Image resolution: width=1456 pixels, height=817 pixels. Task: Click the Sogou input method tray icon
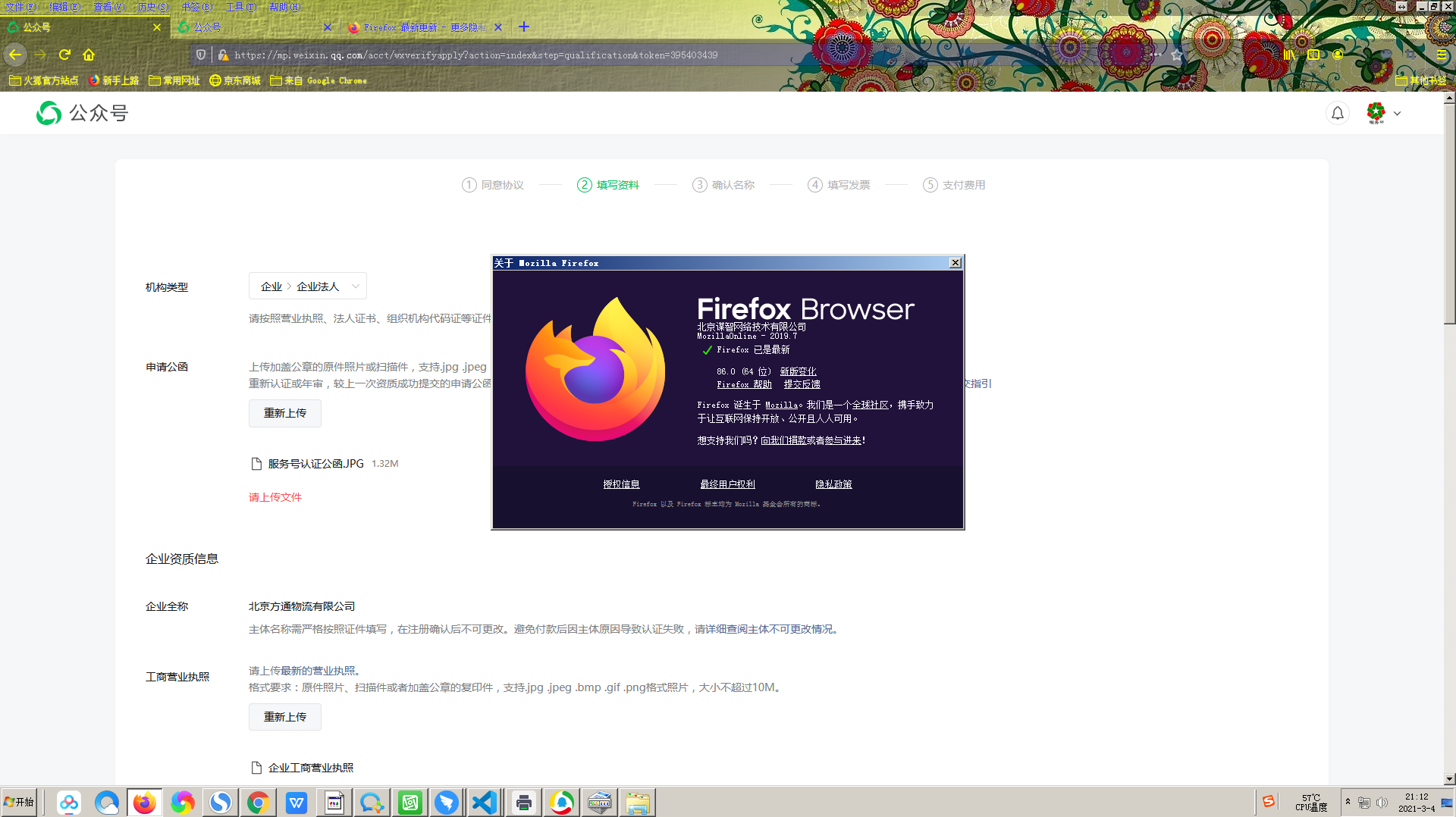click(x=1269, y=801)
